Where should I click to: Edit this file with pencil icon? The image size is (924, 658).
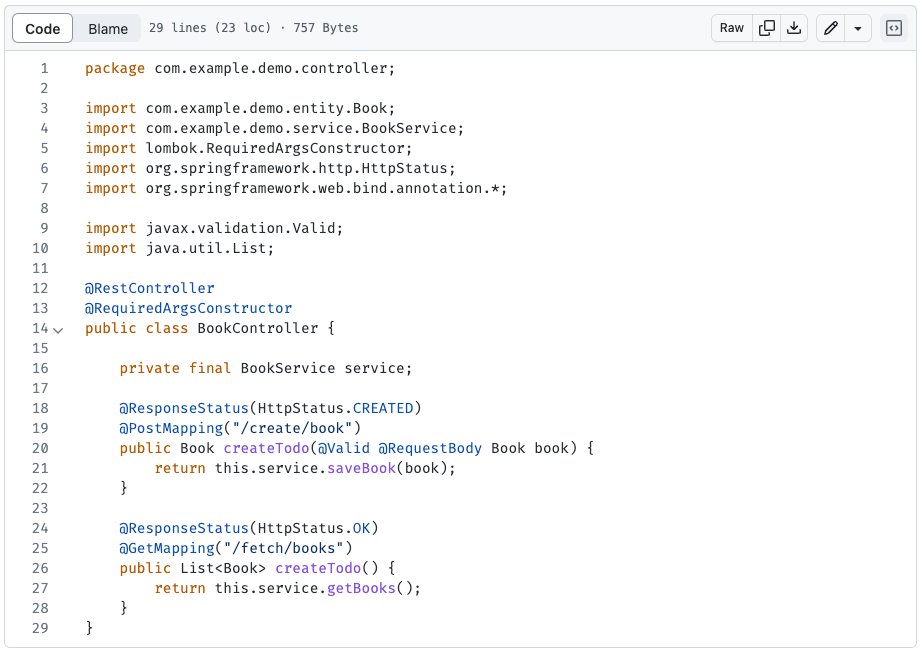click(x=830, y=28)
